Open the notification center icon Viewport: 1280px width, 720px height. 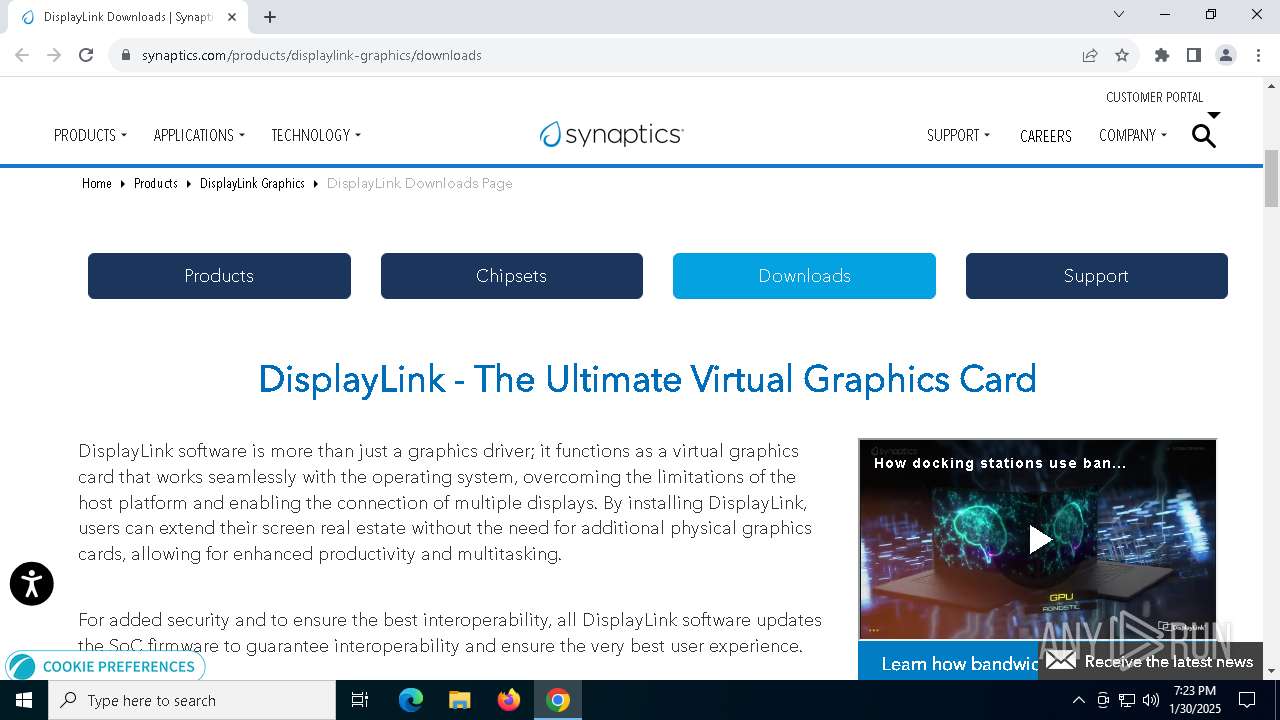tap(1247, 700)
